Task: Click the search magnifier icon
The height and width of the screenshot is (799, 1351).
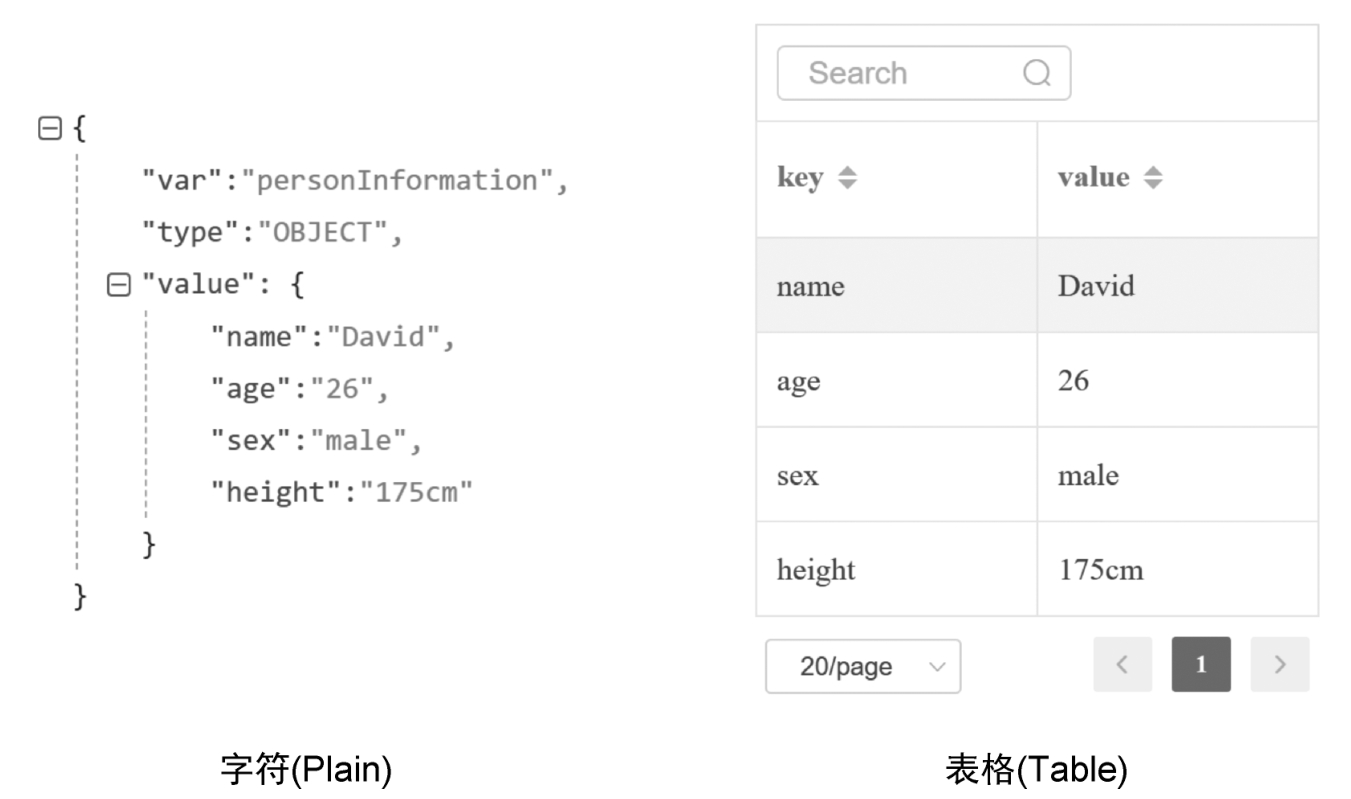Action: click(1037, 73)
